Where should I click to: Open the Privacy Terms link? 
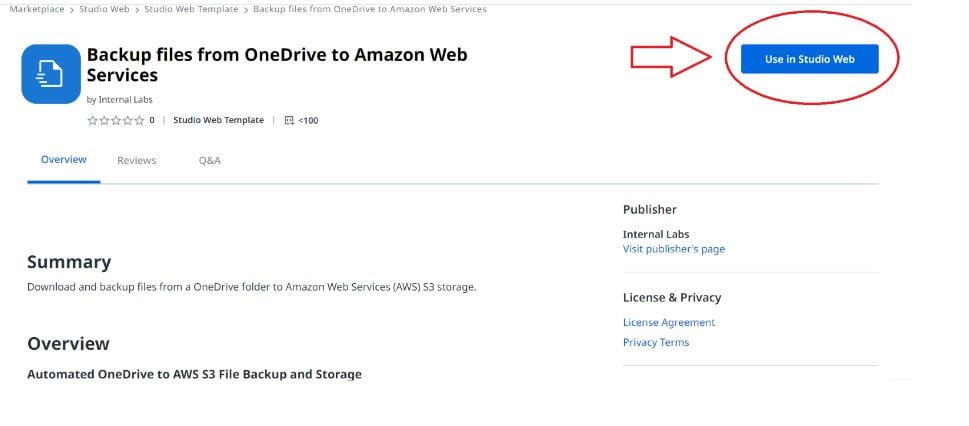pyautogui.click(x=656, y=343)
